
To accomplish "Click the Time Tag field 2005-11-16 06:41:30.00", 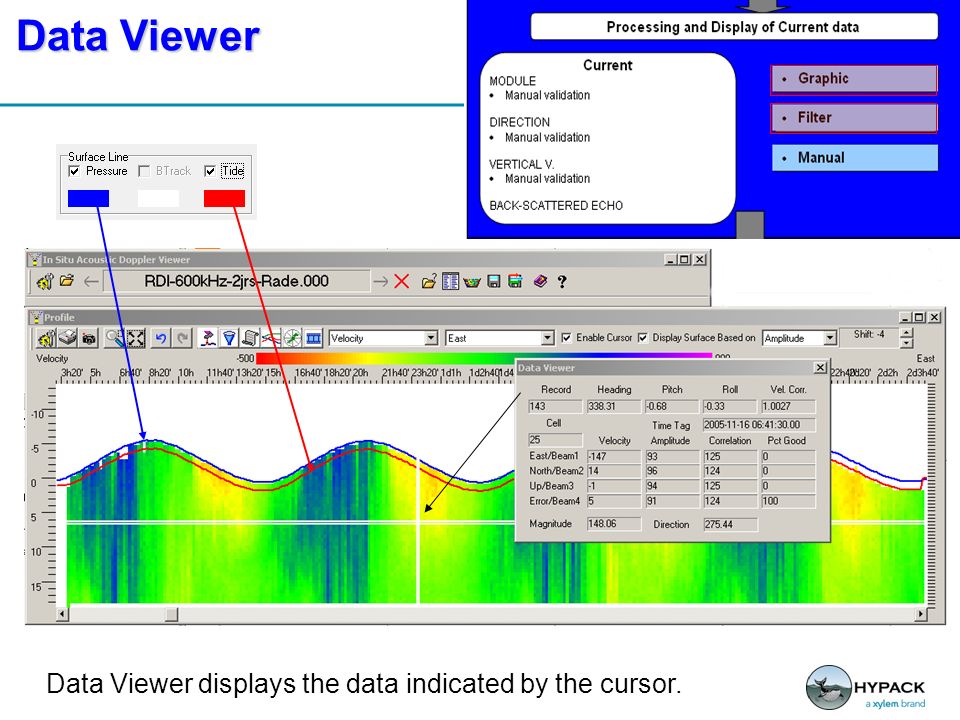I will pos(759,424).
